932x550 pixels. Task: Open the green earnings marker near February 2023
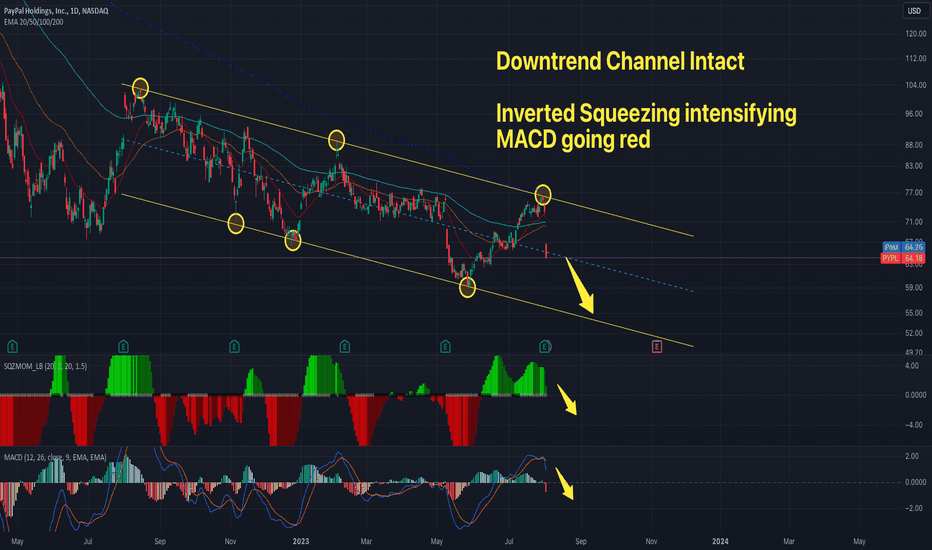click(x=344, y=347)
